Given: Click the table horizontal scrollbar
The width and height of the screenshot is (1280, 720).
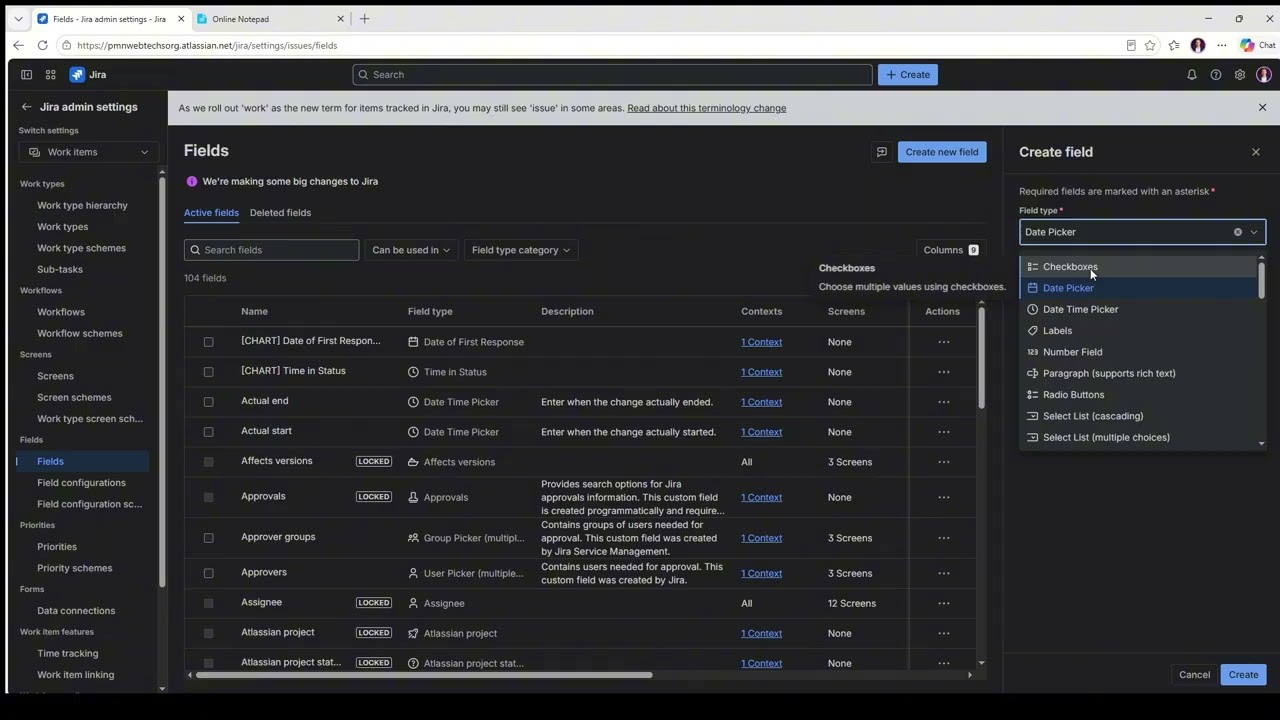Looking at the screenshot, I should point(424,675).
